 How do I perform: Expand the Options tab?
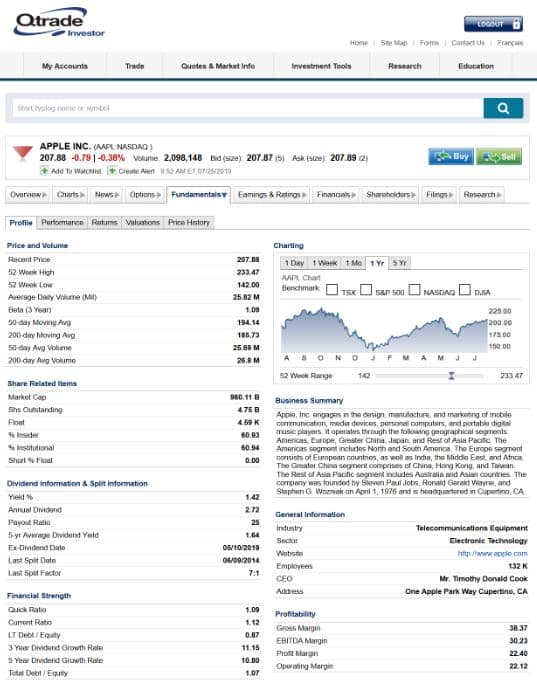point(145,195)
